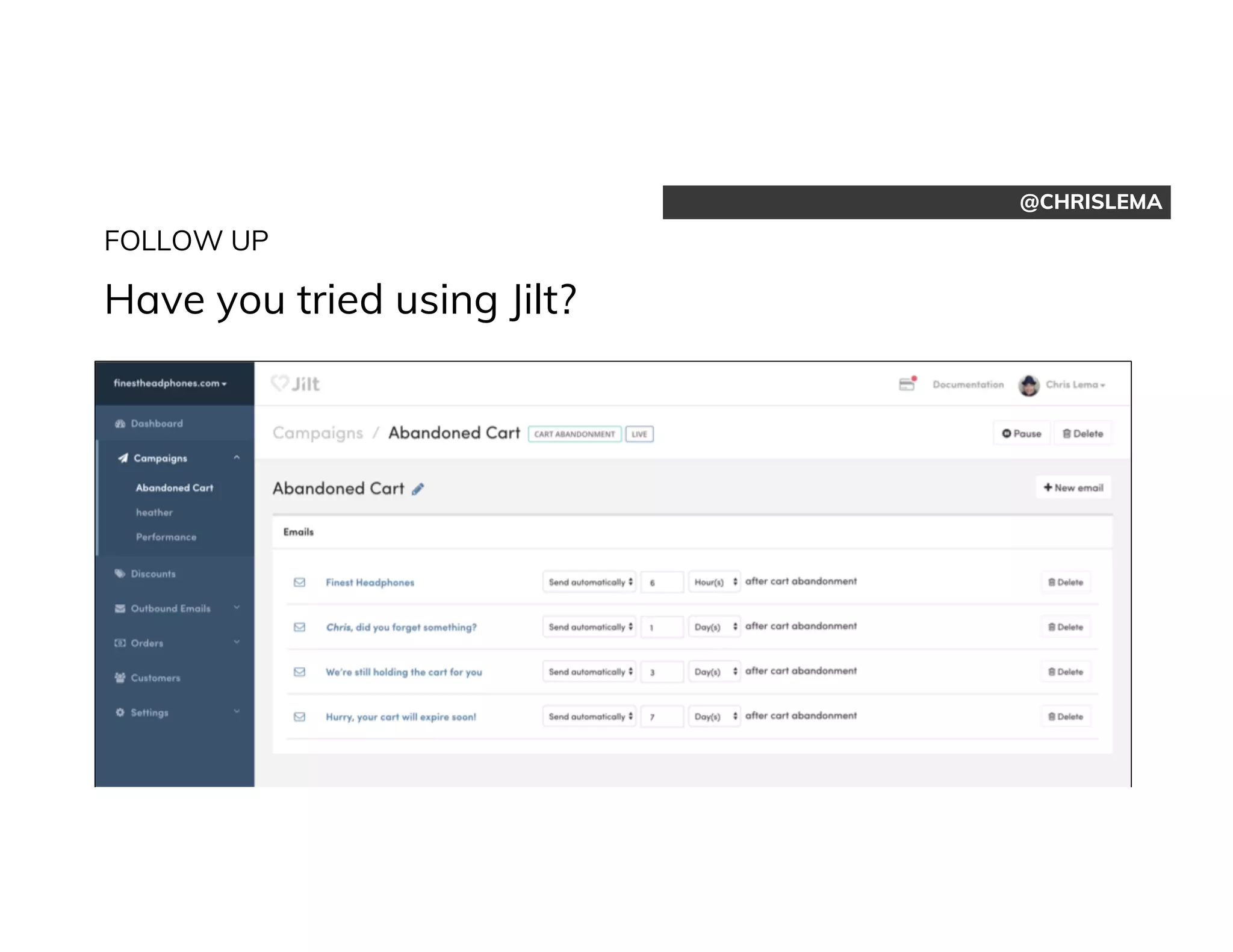Viewport: 1233px width, 952px height.
Task: Open Orders in the sidebar
Action: click(x=147, y=643)
